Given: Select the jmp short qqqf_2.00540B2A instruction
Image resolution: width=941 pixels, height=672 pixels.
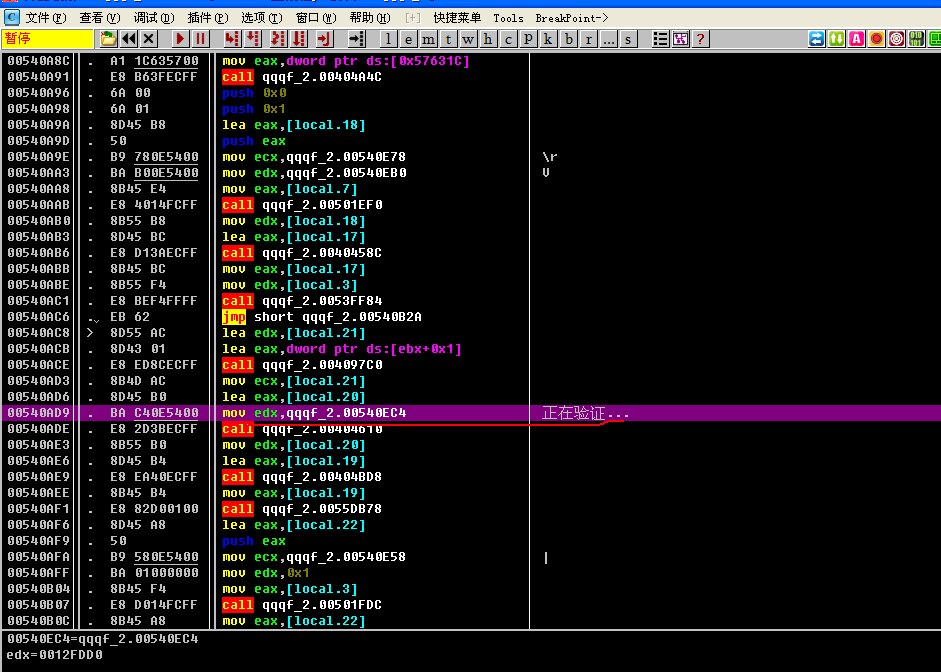Looking at the screenshot, I should [x=322, y=317].
